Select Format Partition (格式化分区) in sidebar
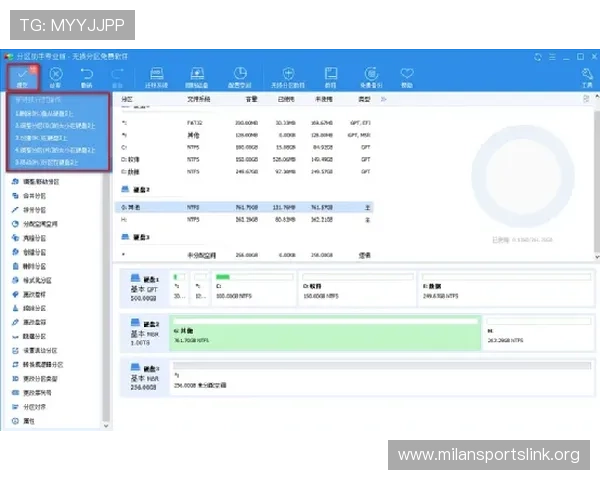 [x=31, y=280]
